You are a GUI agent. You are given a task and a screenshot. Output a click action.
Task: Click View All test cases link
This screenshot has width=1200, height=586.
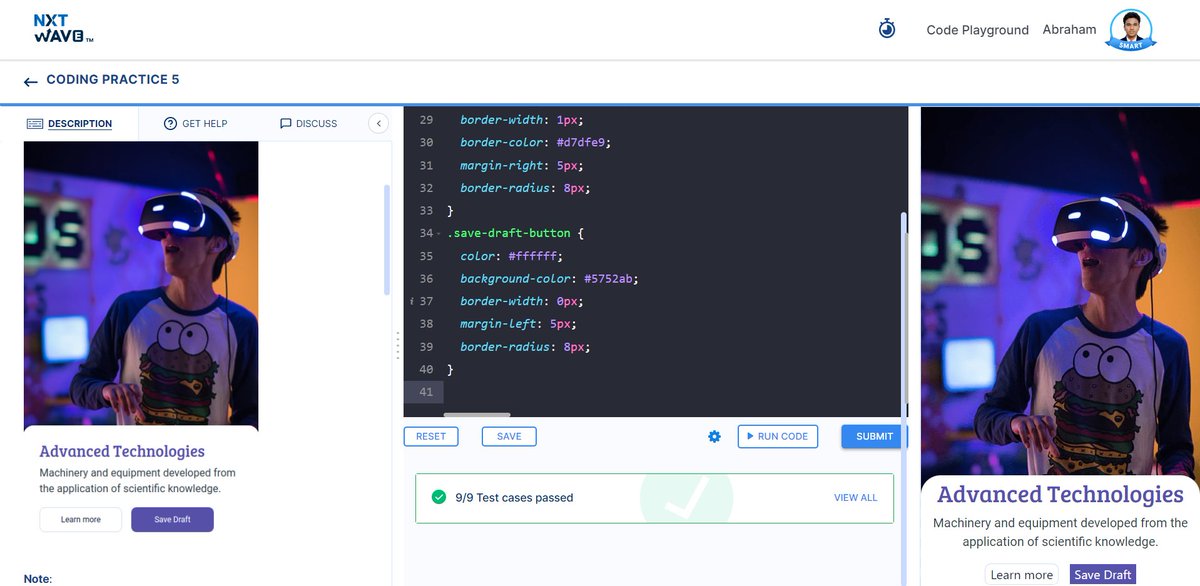pos(855,497)
